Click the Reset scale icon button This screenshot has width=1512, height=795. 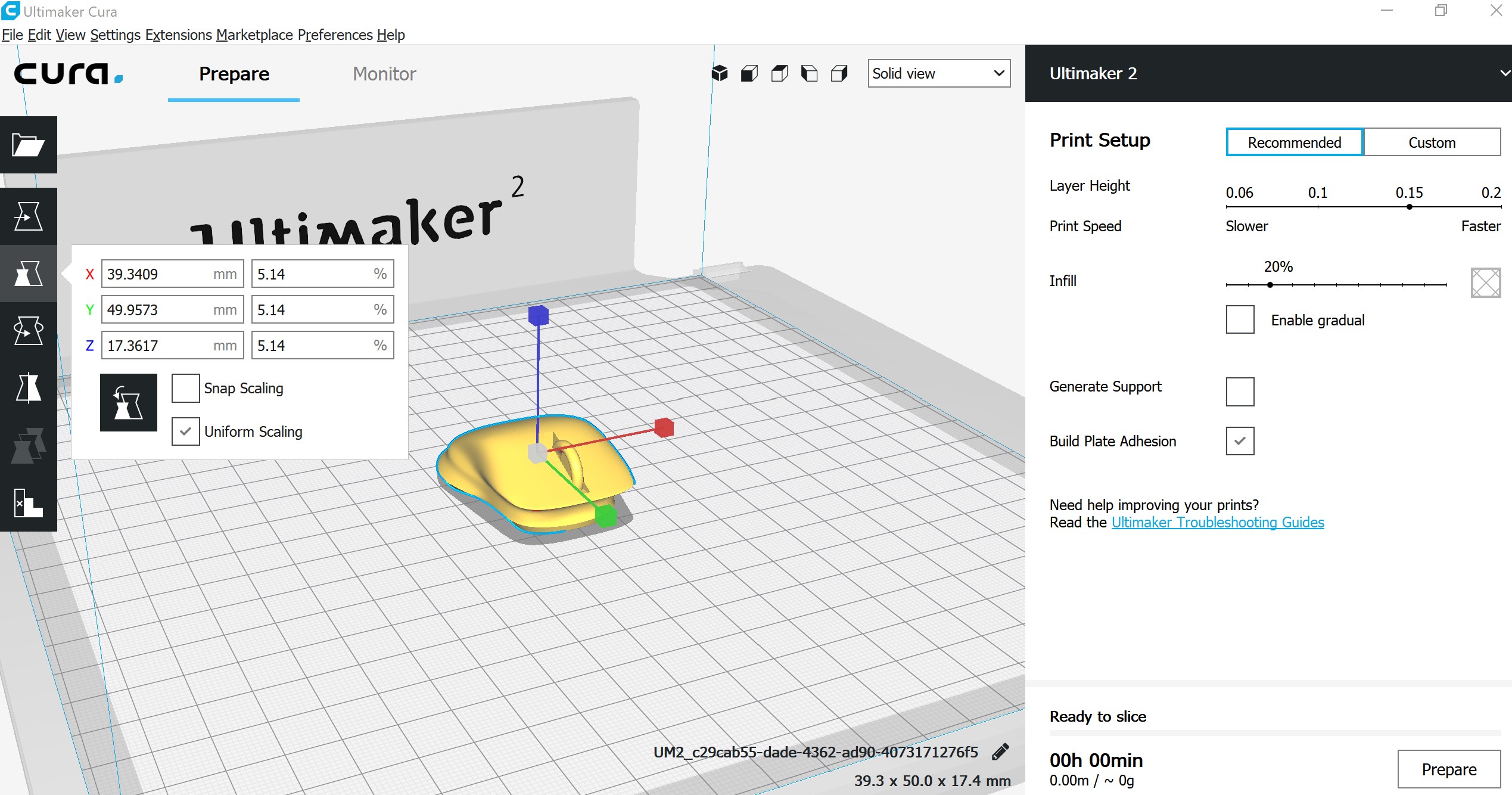[x=128, y=402]
